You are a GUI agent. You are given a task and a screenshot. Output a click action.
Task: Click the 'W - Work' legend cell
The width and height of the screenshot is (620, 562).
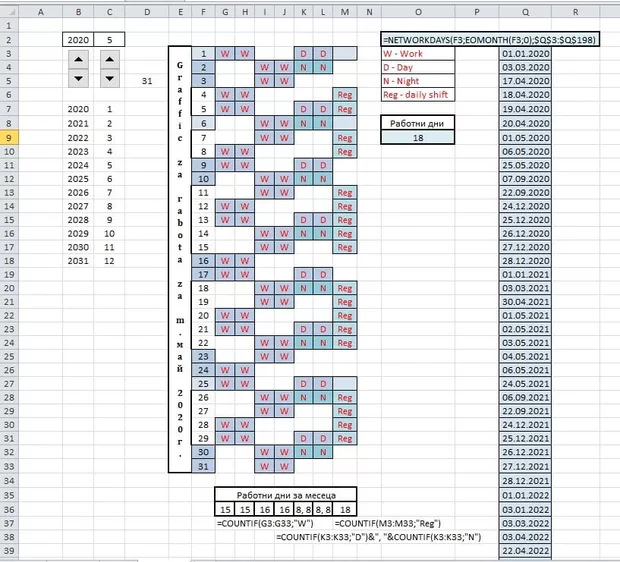pos(418,54)
